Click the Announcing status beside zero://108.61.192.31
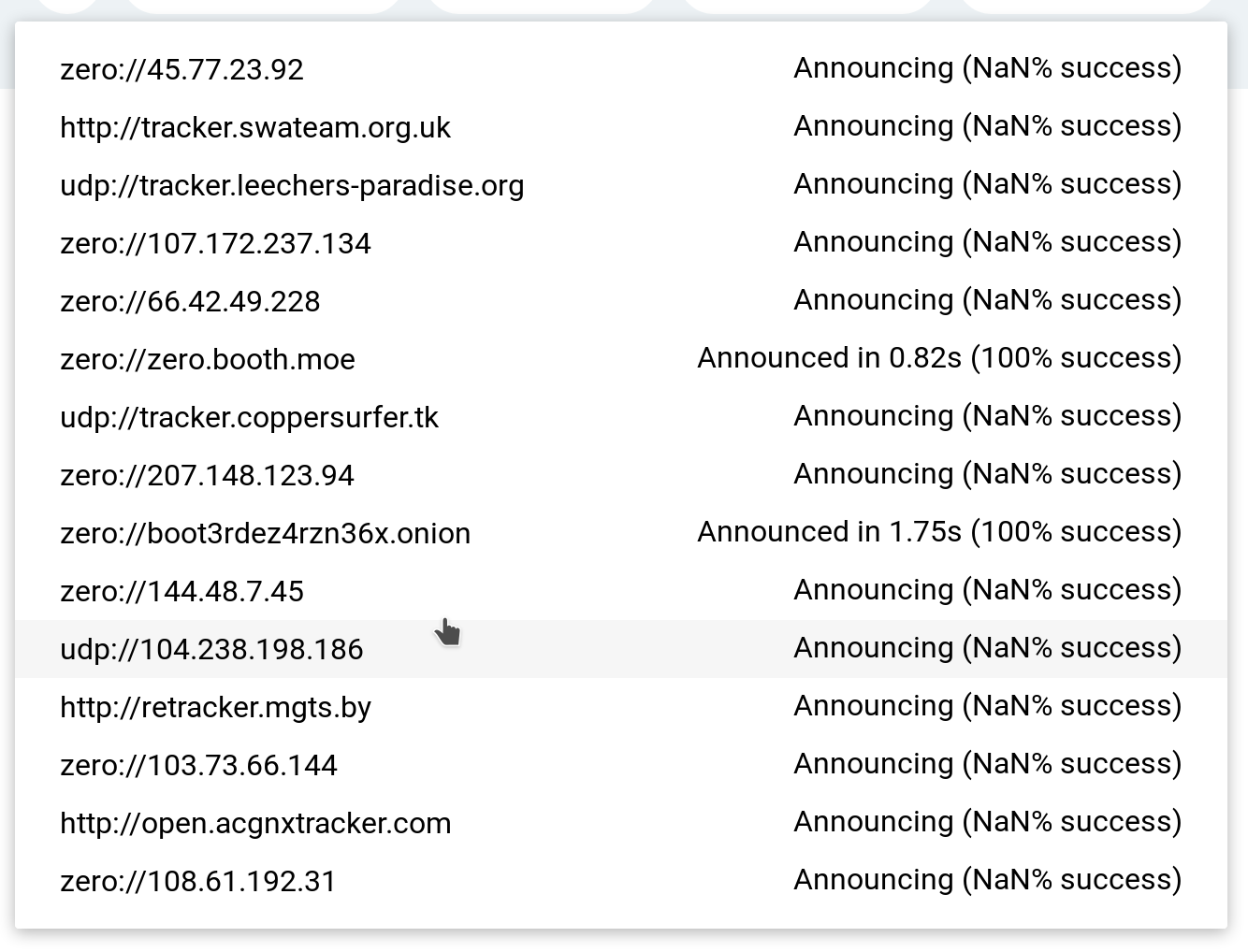This screenshot has width=1248, height=952. (987, 880)
